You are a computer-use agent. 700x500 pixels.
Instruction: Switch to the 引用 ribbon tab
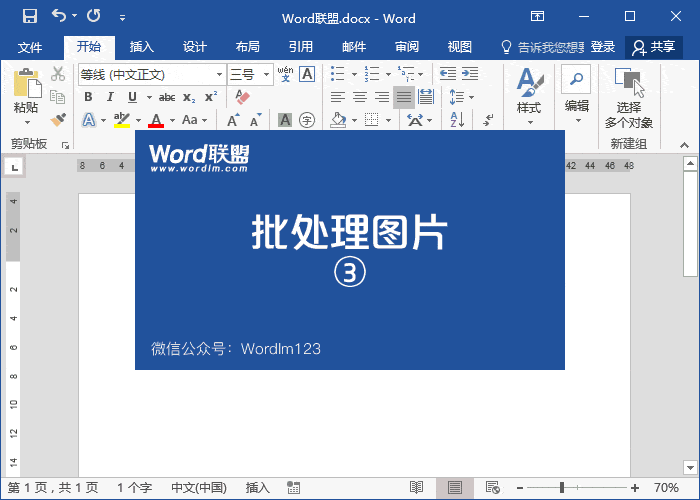point(300,46)
